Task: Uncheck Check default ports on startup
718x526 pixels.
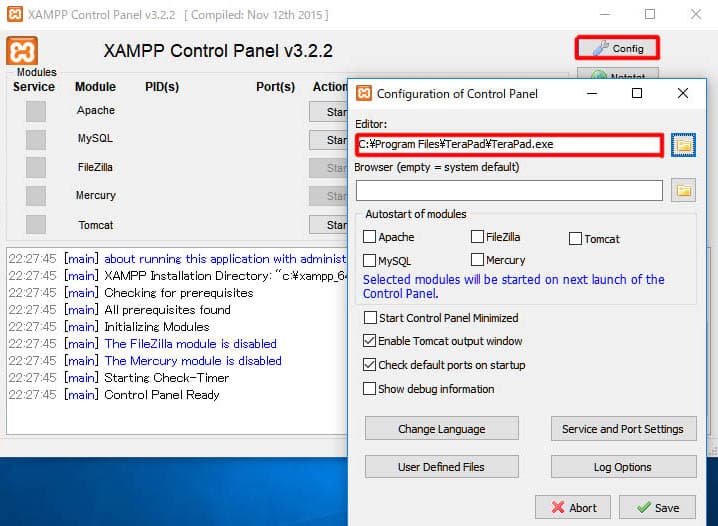Action: 369,365
